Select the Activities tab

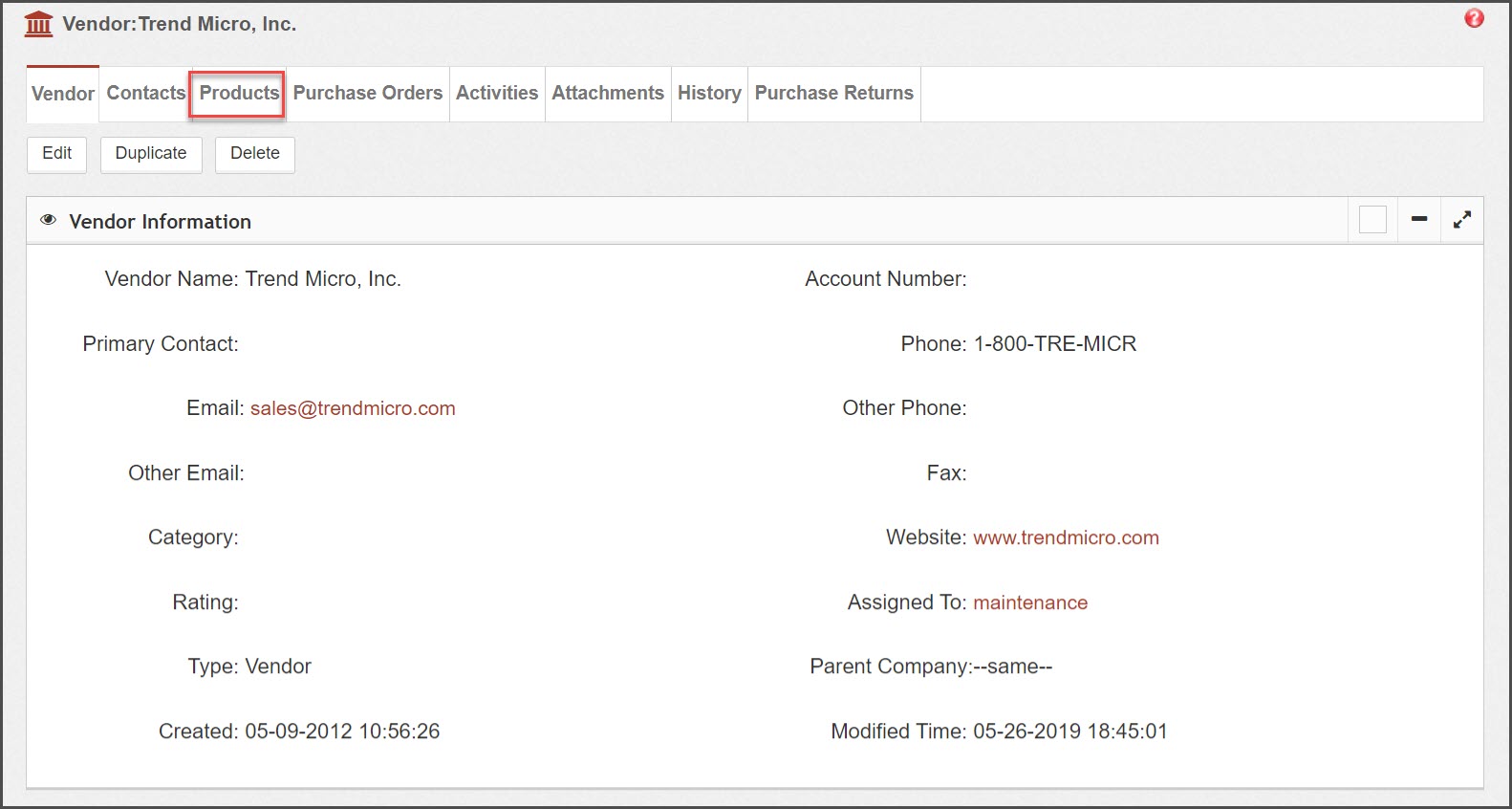(497, 93)
